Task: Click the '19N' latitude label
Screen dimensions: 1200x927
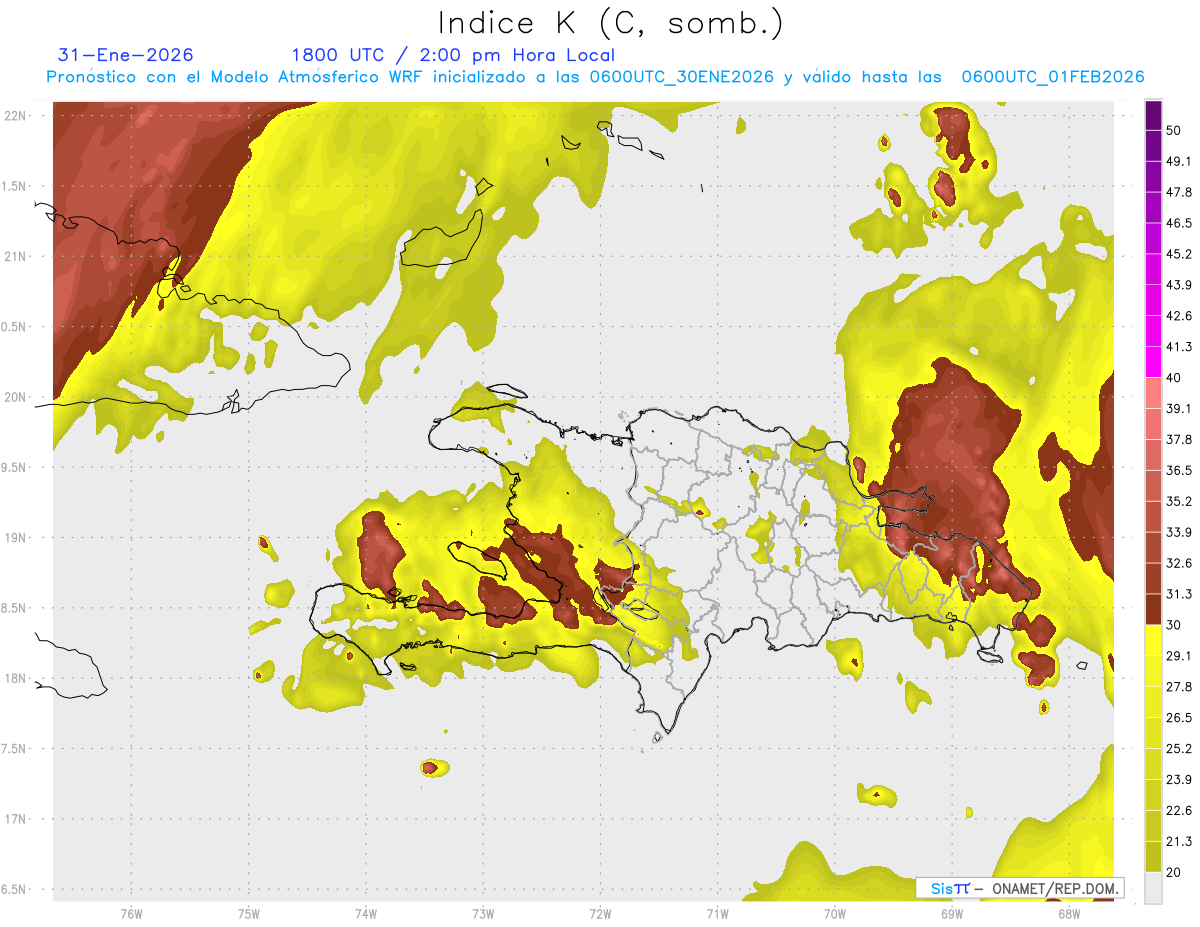Action: pos(16,538)
